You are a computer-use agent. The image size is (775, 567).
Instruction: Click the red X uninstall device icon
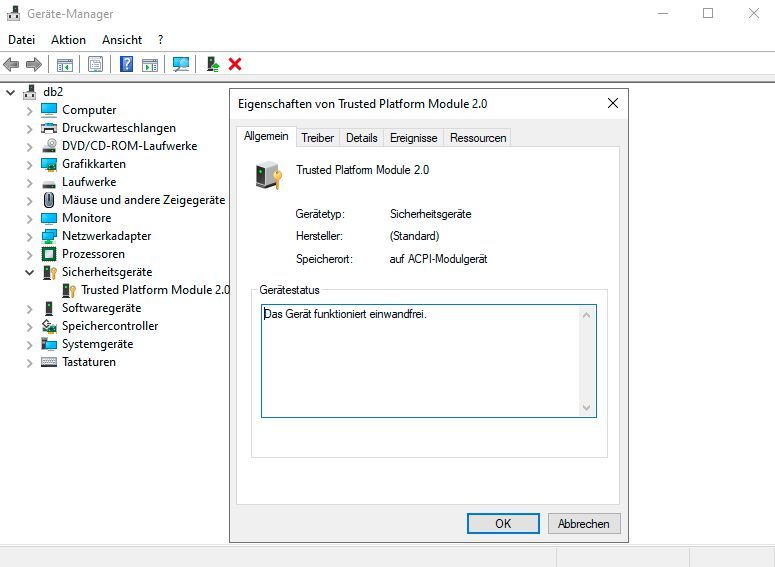pyautogui.click(x=235, y=64)
